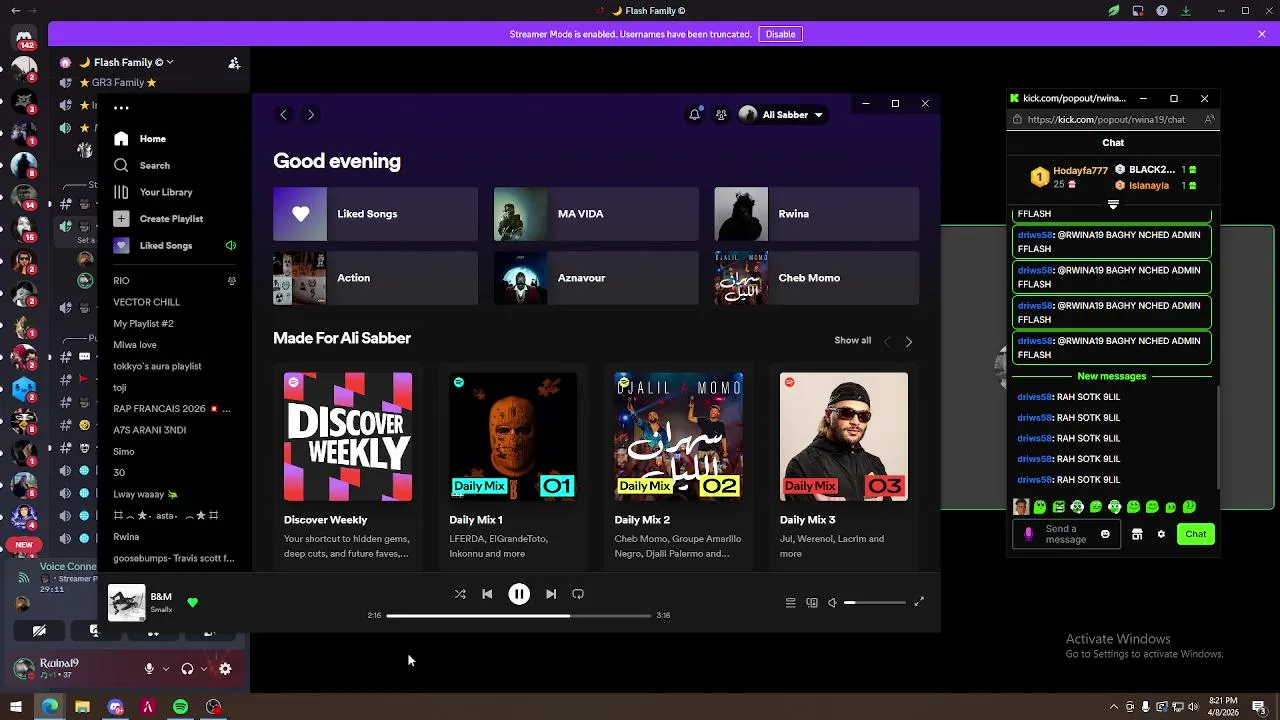The width and height of the screenshot is (1280, 720).
Task: Open VECTOR CHILL playlist
Action: [146, 302]
